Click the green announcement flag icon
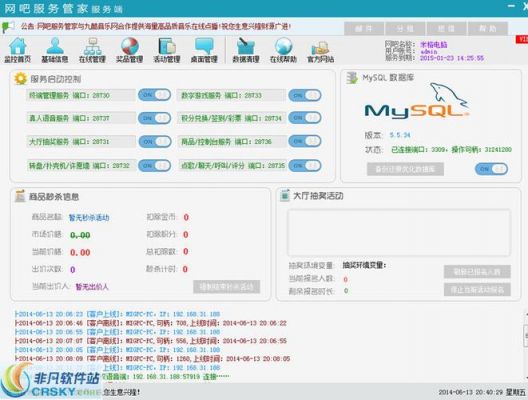 point(8,27)
